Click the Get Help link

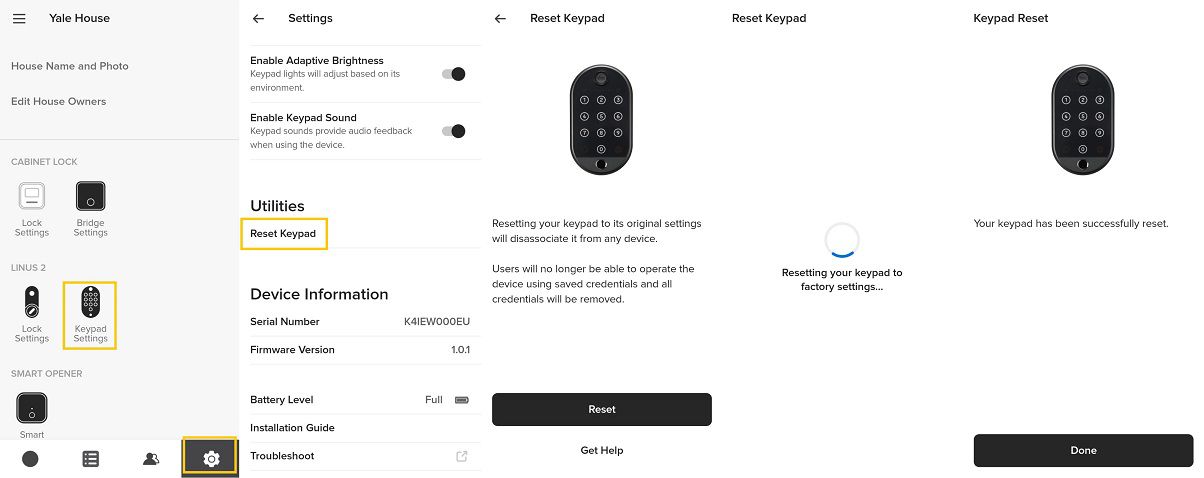pos(602,451)
